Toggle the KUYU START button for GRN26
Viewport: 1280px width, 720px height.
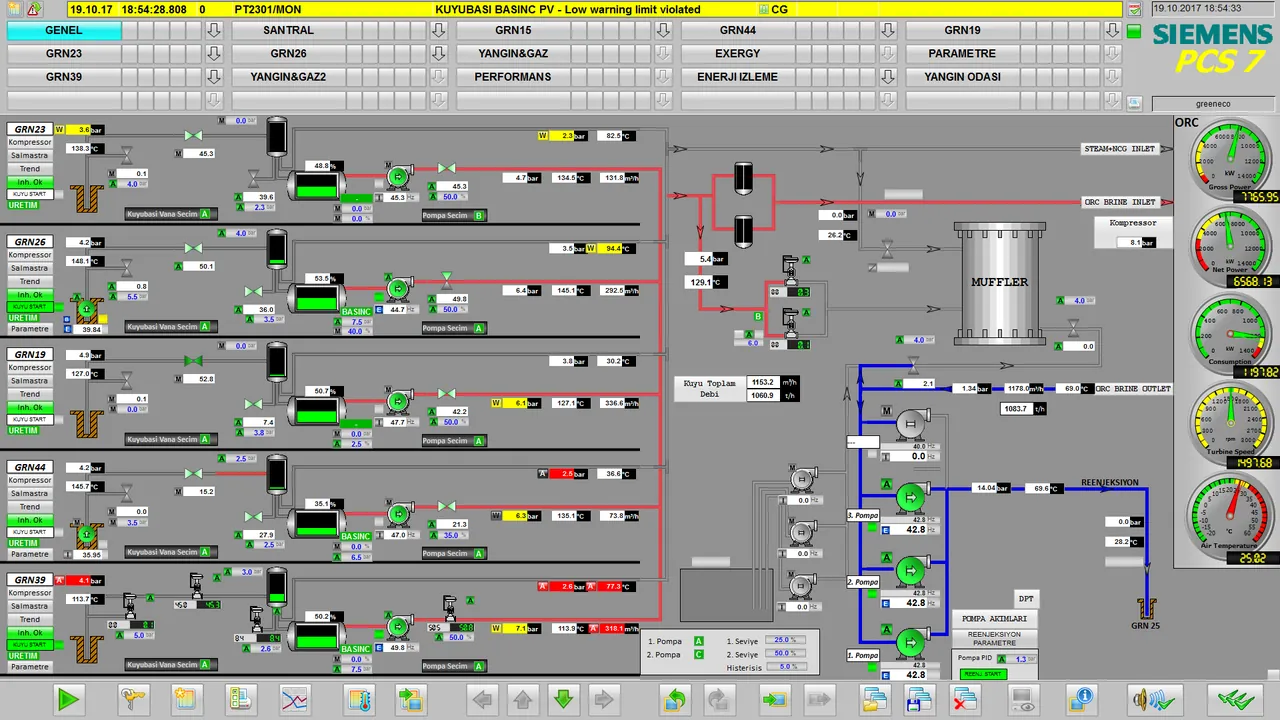[x=29, y=307]
